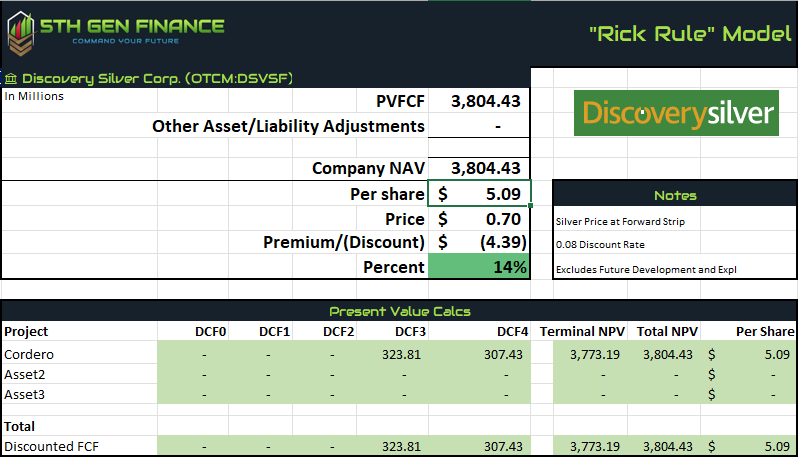Select the "Per share" label in summary
The image size is (798, 457).
(x=387, y=194)
